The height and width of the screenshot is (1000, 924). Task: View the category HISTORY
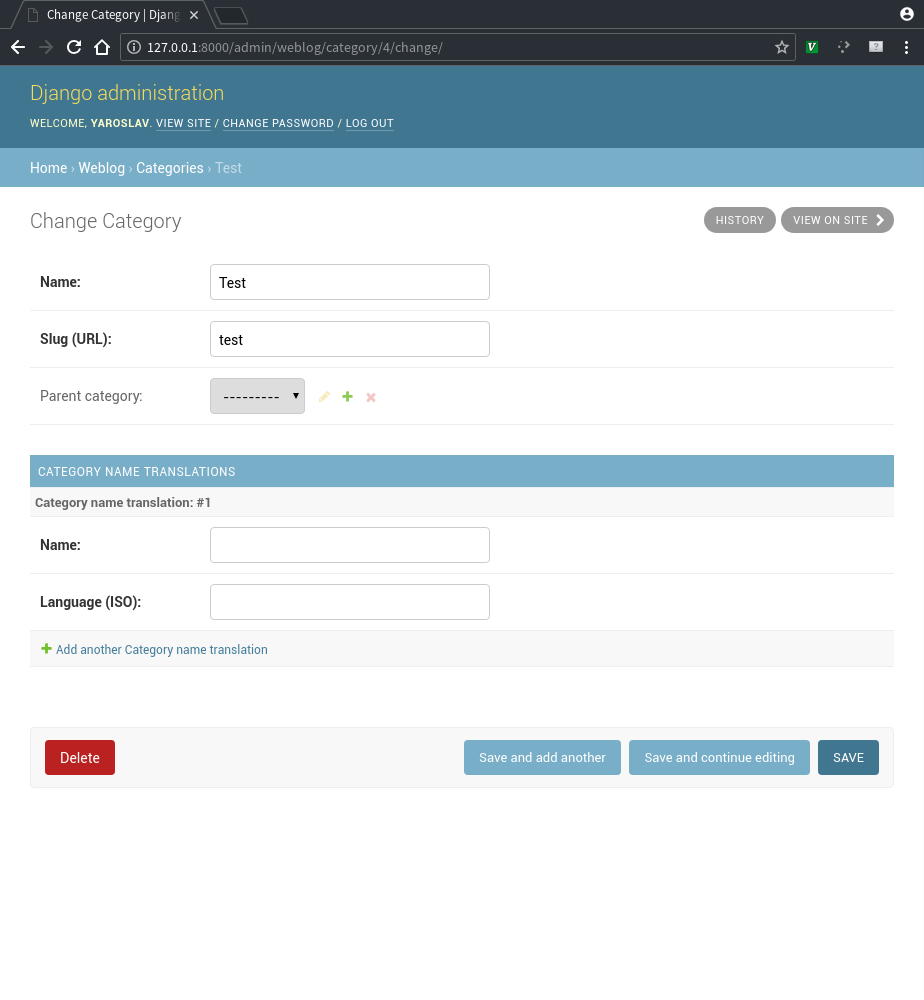pyautogui.click(x=739, y=220)
